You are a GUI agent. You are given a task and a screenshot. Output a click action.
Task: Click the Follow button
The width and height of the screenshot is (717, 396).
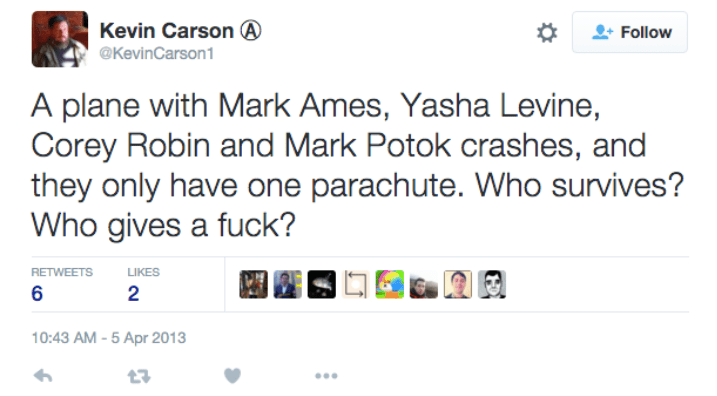(x=630, y=32)
